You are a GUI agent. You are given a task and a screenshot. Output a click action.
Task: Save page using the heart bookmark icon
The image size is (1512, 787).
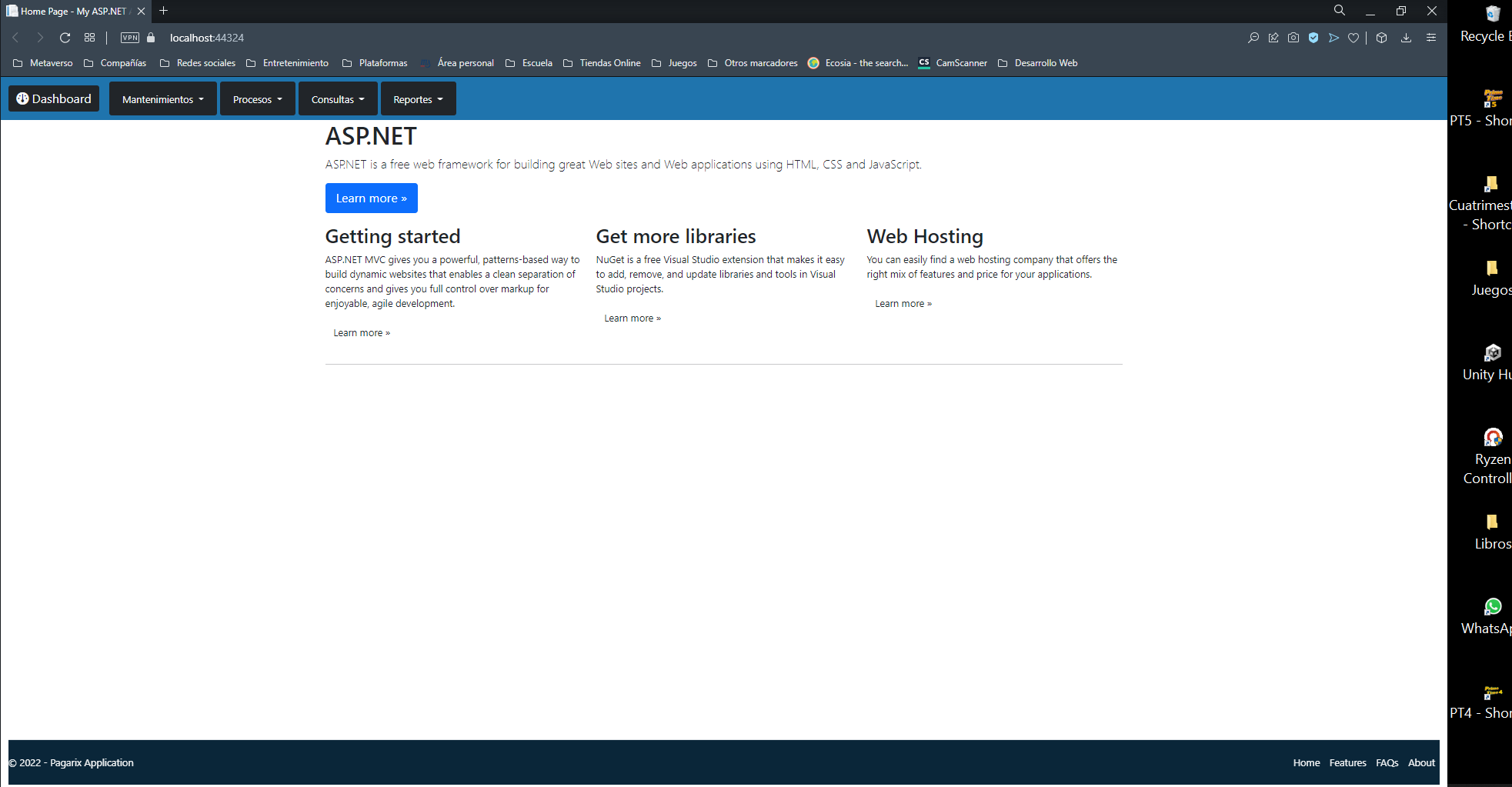1353,37
